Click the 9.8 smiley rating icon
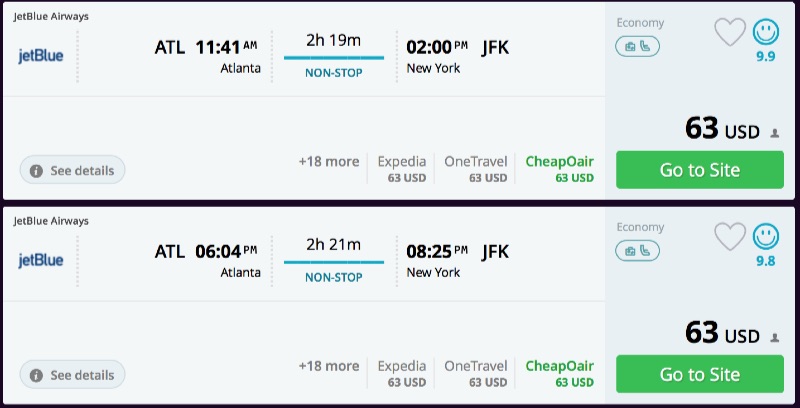This screenshot has width=800, height=408. pyautogui.click(x=766, y=237)
